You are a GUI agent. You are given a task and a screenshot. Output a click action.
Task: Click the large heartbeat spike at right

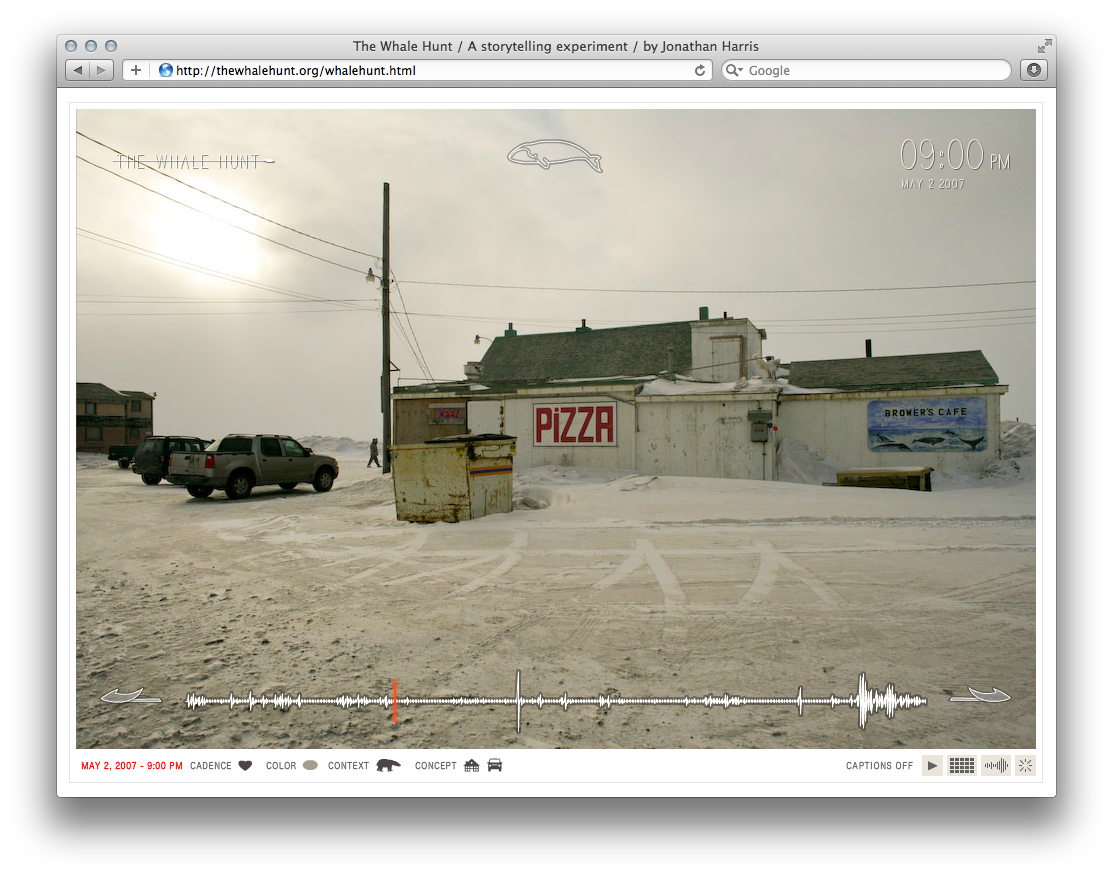(x=863, y=700)
